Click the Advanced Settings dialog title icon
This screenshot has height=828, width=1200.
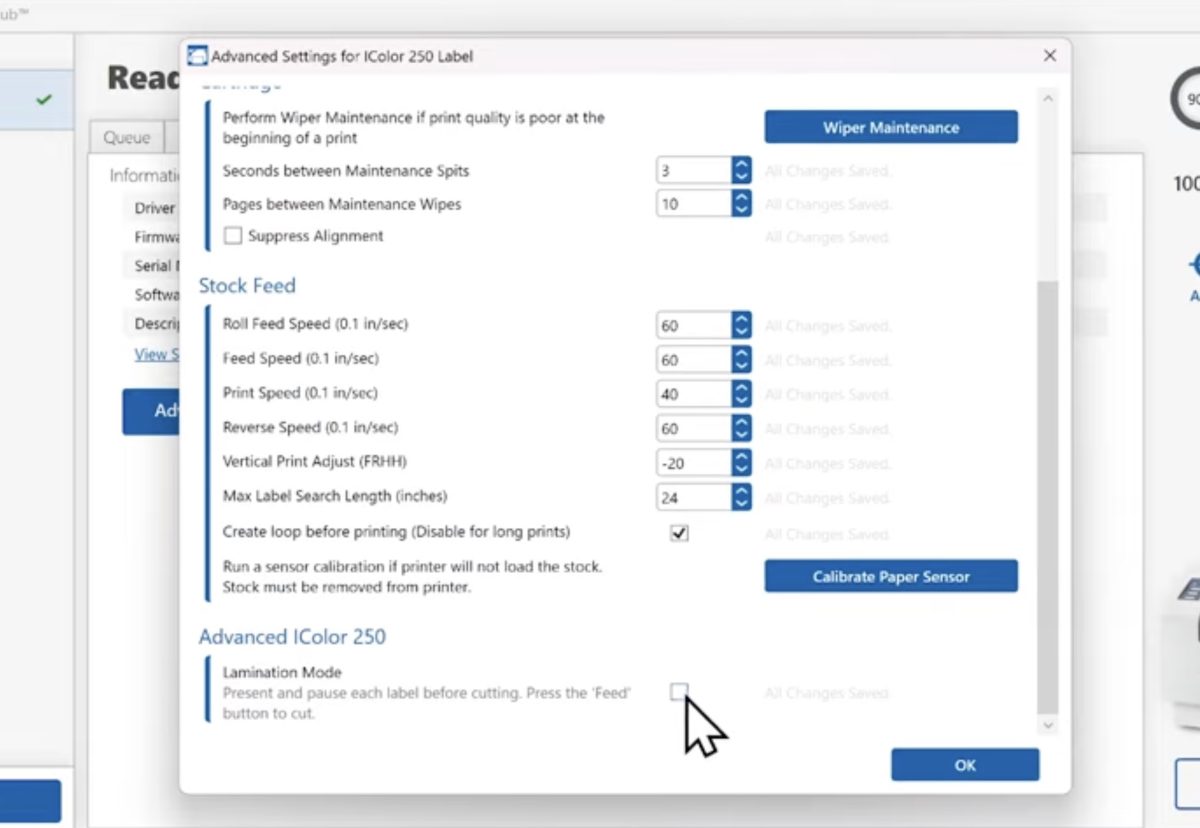click(x=197, y=56)
